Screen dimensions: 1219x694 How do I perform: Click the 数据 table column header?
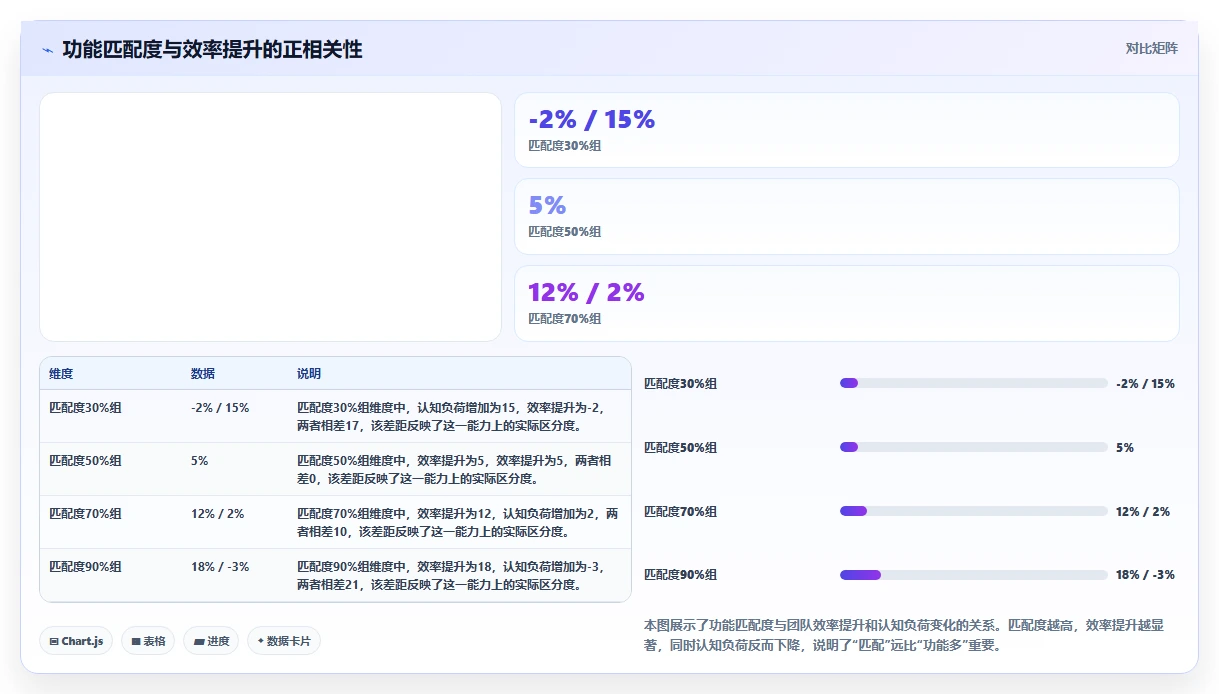click(203, 374)
